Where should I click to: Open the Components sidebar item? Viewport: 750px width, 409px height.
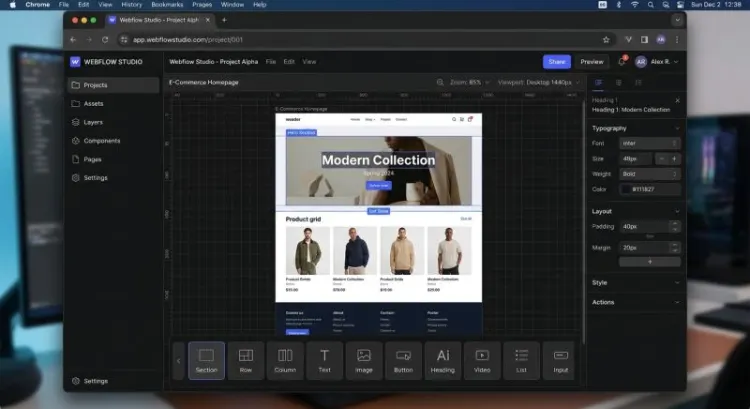[113, 141]
